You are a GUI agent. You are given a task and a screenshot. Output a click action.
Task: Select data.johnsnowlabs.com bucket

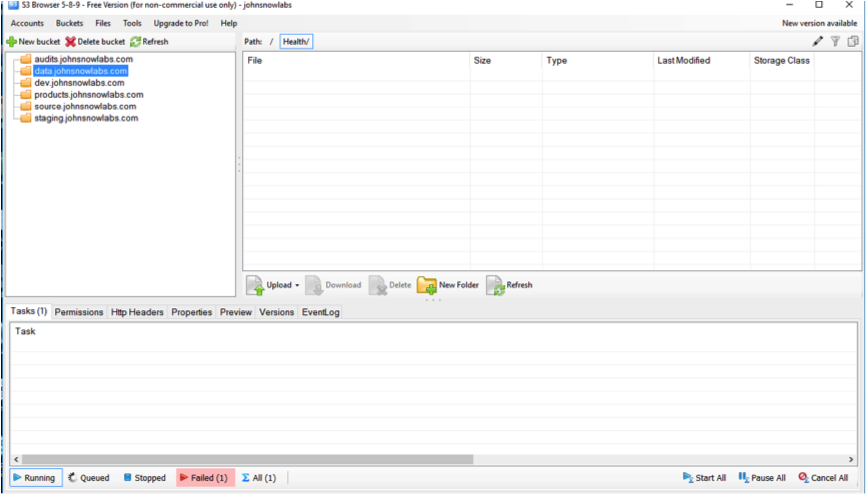point(81,71)
